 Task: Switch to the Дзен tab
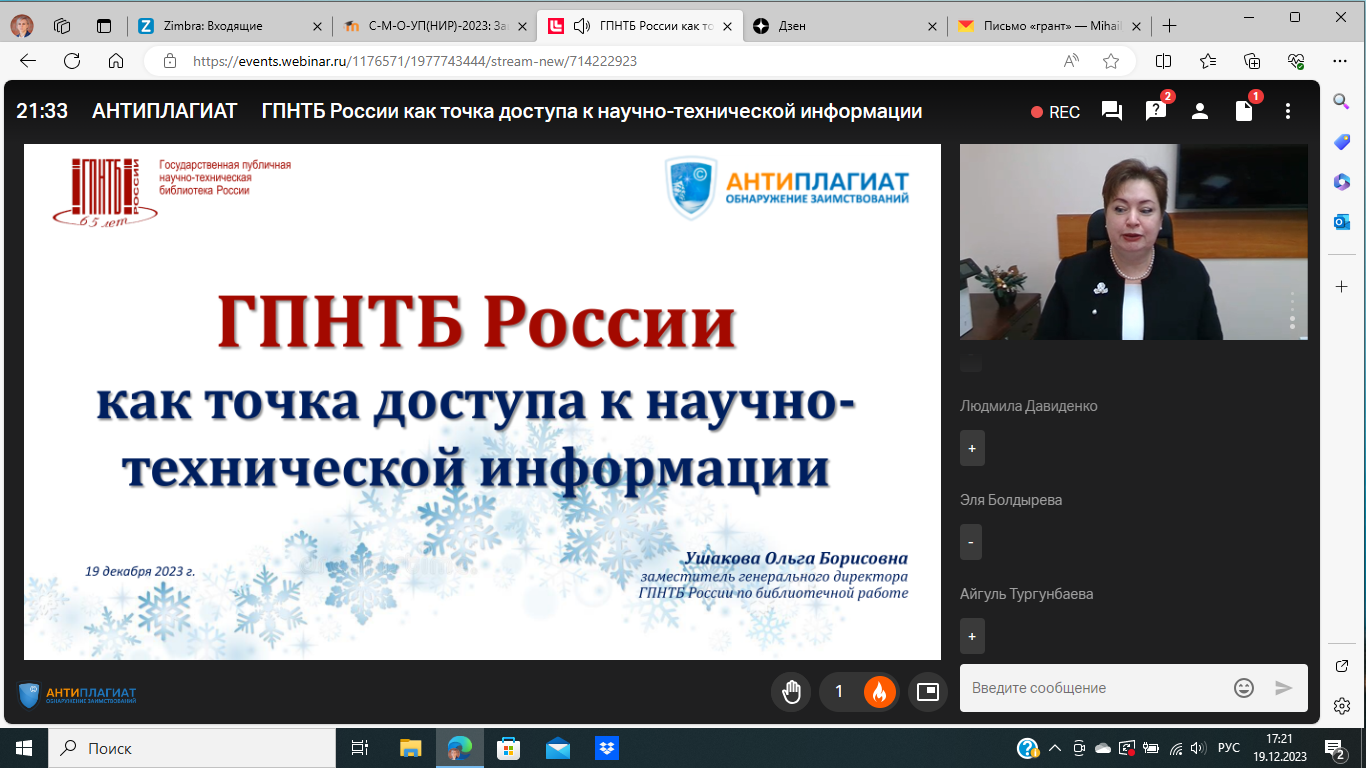coord(845,26)
